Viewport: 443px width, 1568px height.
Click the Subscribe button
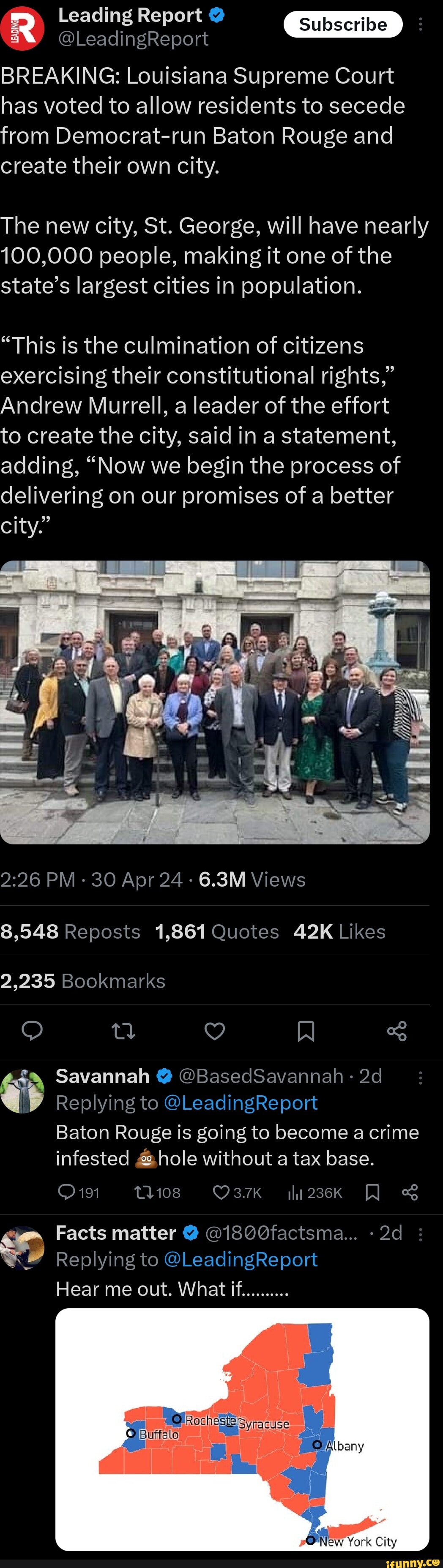click(x=343, y=24)
